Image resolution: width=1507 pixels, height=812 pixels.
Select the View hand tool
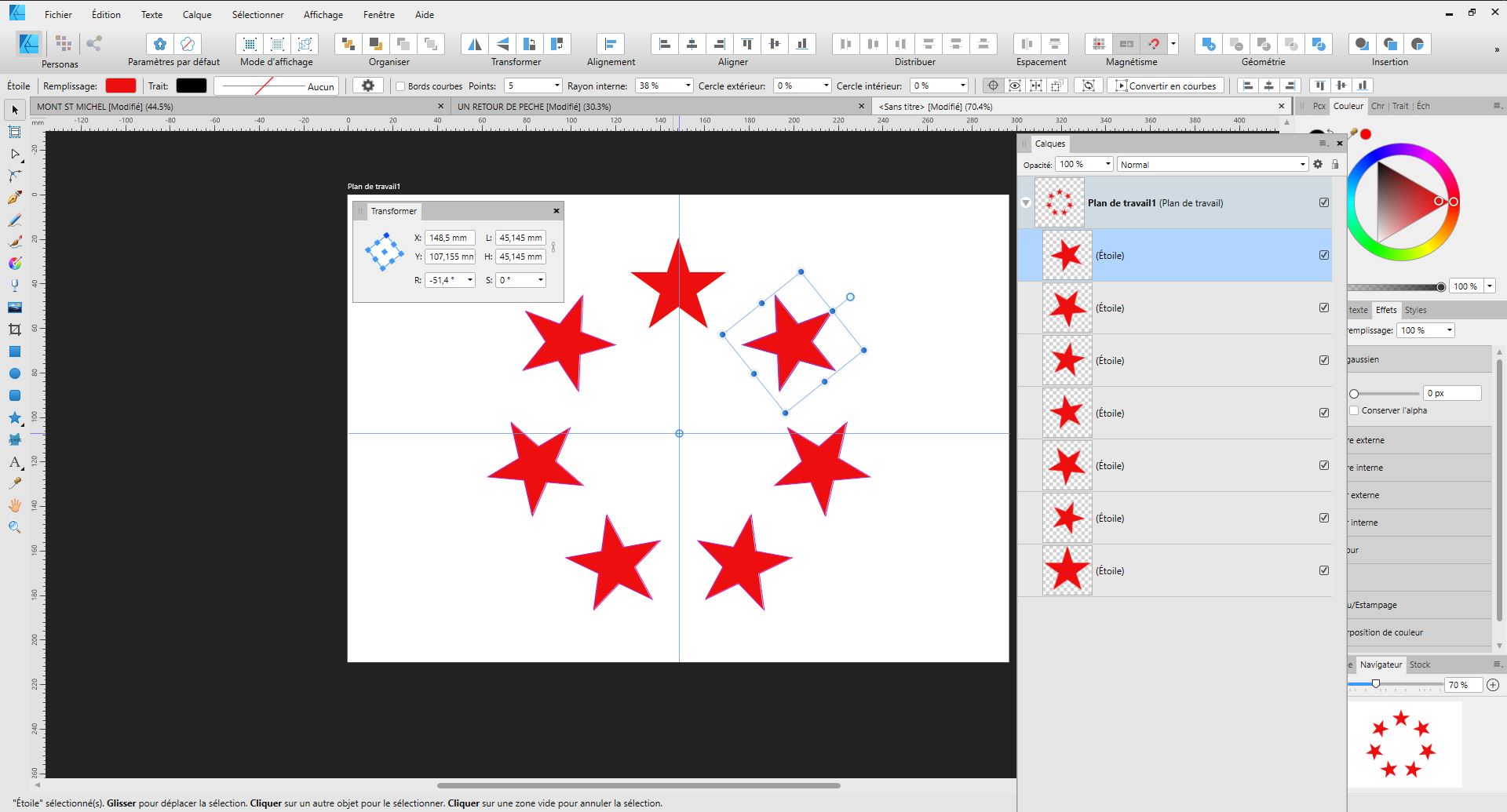(x=14, y=505)
